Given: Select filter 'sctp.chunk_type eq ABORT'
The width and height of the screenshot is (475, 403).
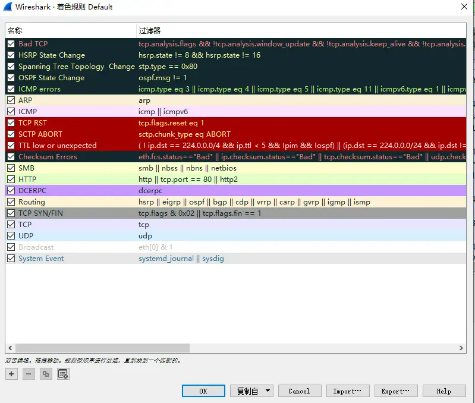Looking at the screenshot, I should pos(184,134).
